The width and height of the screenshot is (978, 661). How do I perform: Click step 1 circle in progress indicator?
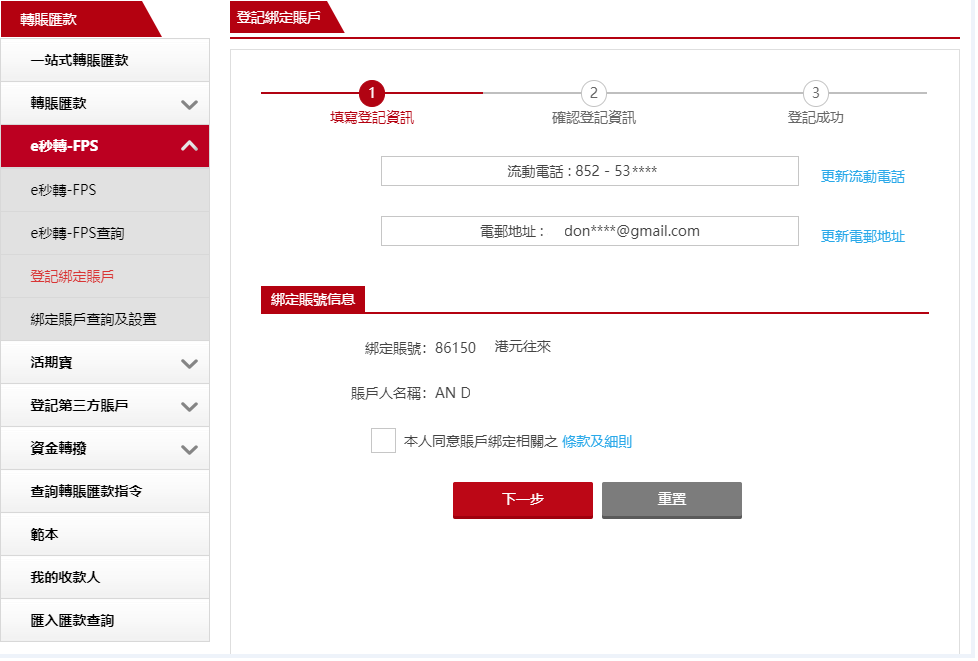tap(372, 93)
